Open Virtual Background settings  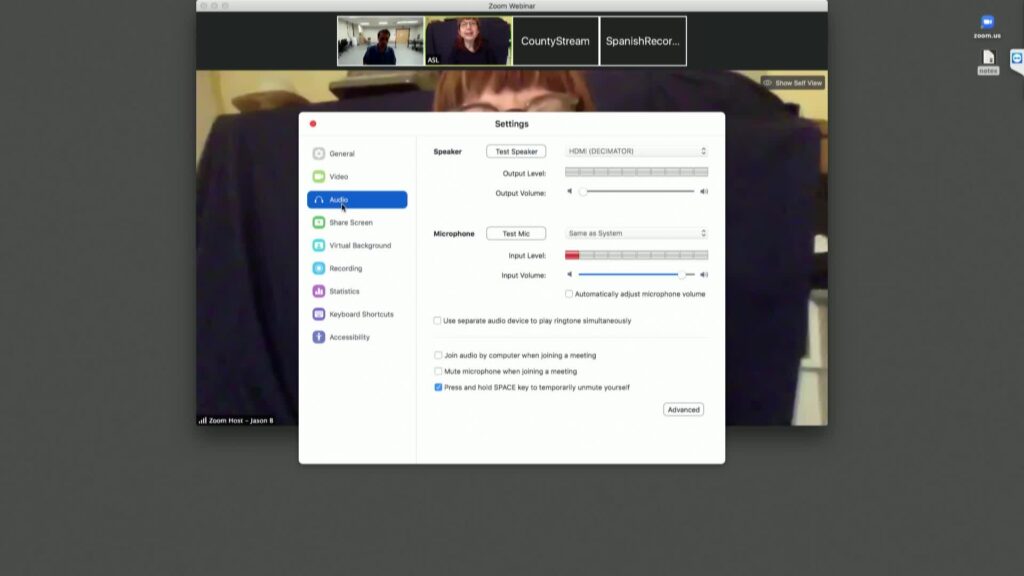pyautogui.click(x=357, y=246)
